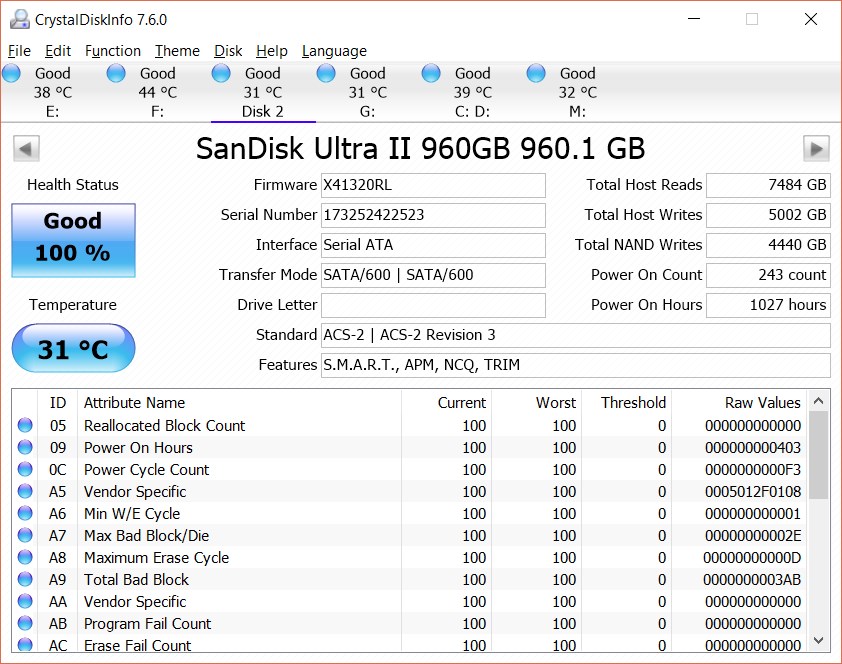Screen dimensions: 842x664
Task: Click the status orb for drive M:
Action: point(536,73)
